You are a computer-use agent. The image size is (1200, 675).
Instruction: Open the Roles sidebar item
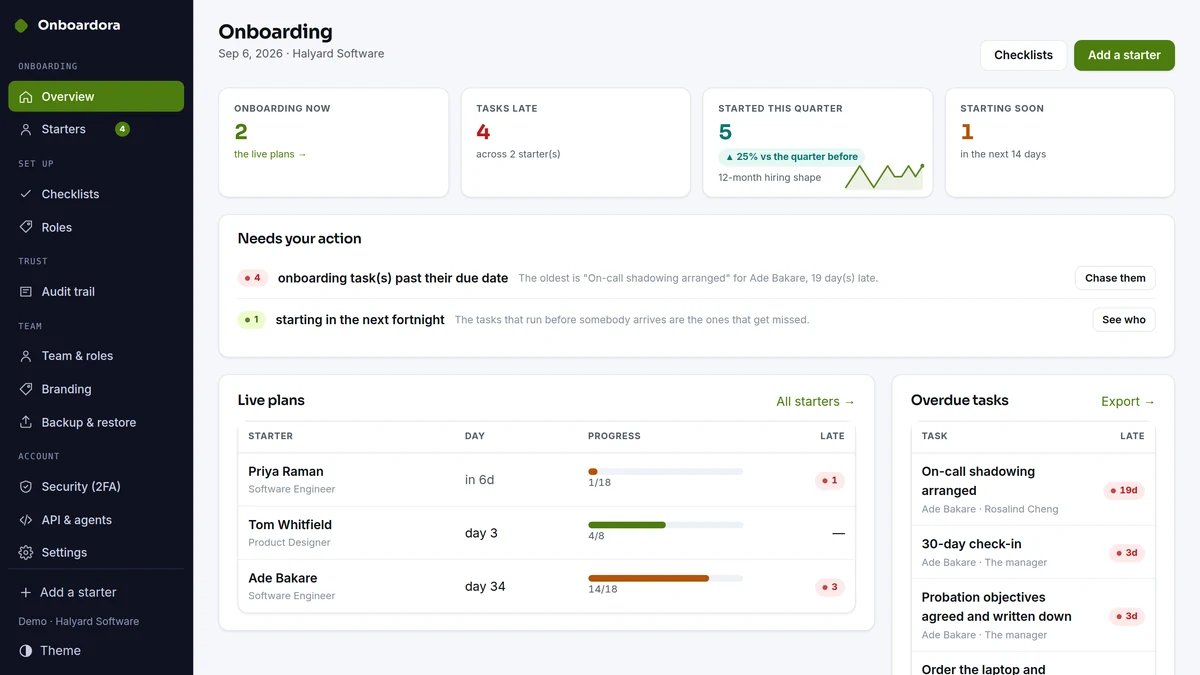pyautogui.click(x=96, y=227)
